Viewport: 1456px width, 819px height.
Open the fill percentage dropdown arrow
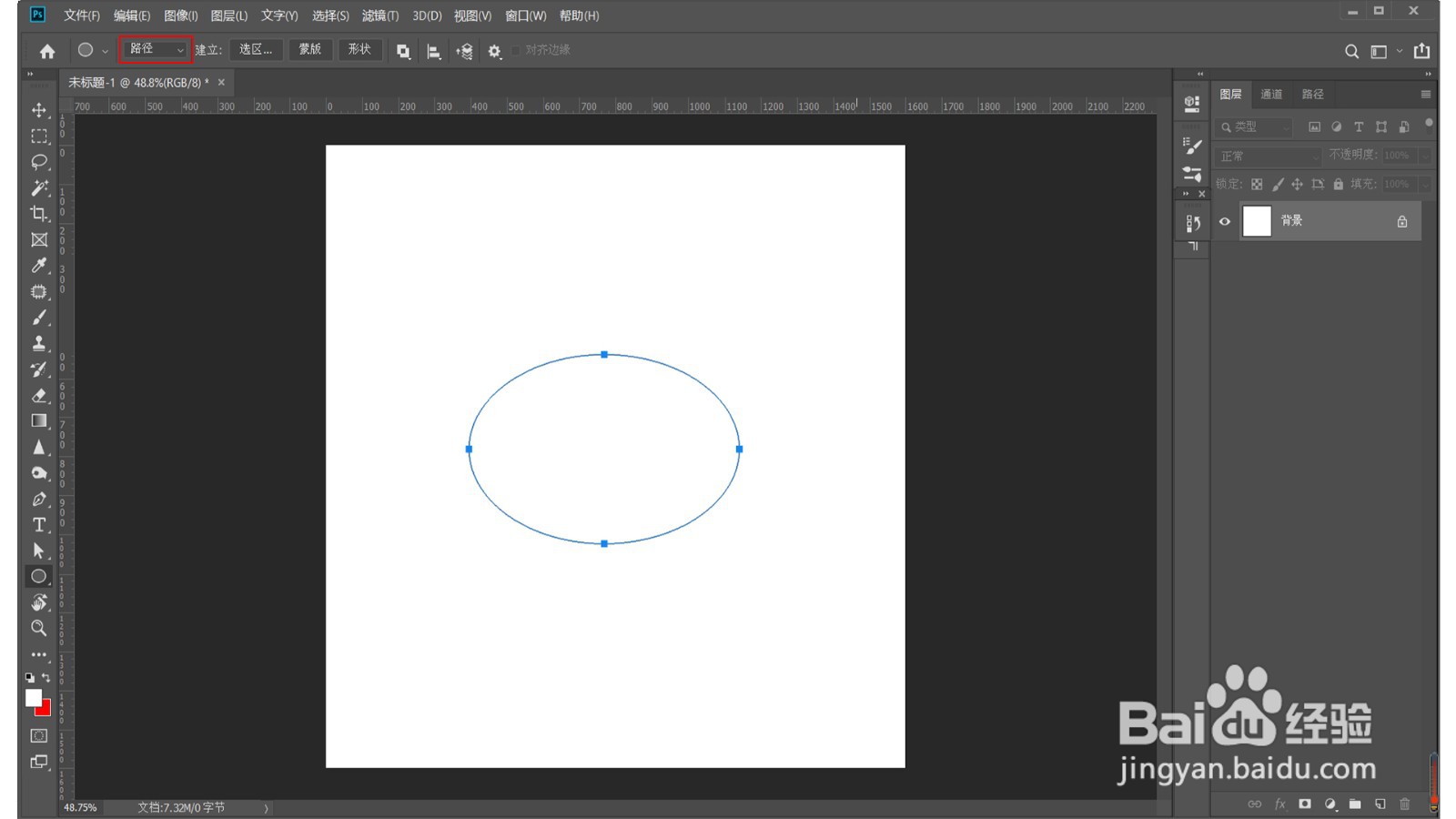(x=1424, y=184)
